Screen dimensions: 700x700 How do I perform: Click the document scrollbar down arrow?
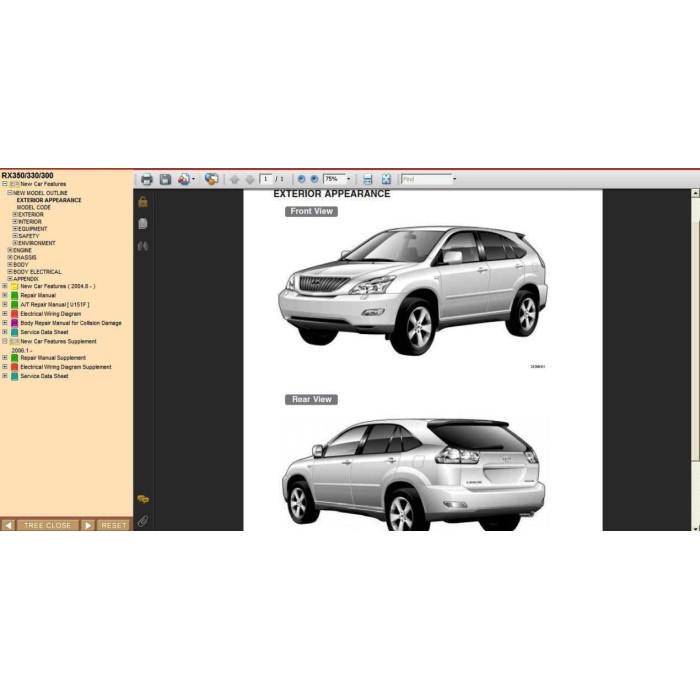[x=696, y=528]
